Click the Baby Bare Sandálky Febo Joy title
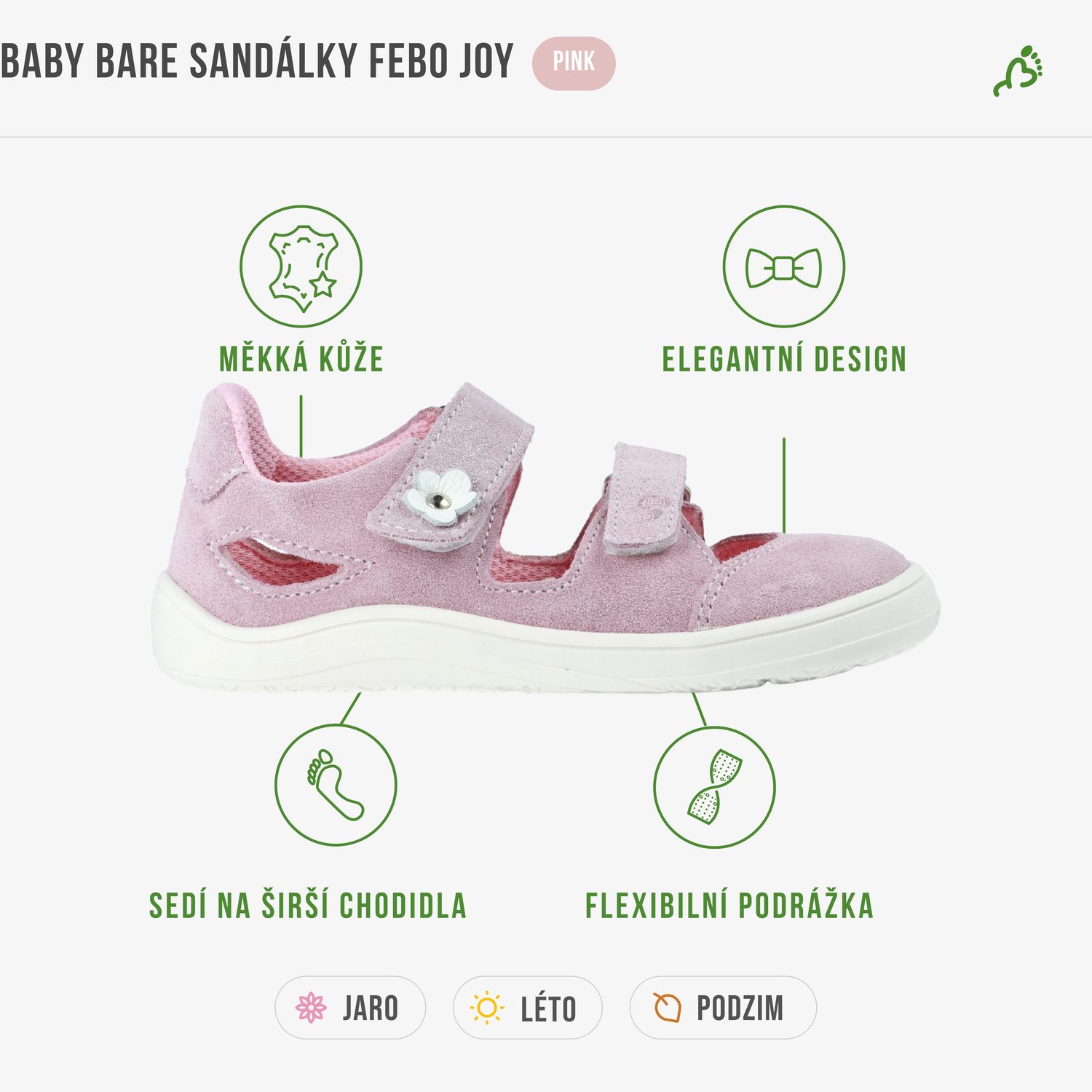Image resolution: width=1092 pixels, height=1092 pixels. pos(257,61)
